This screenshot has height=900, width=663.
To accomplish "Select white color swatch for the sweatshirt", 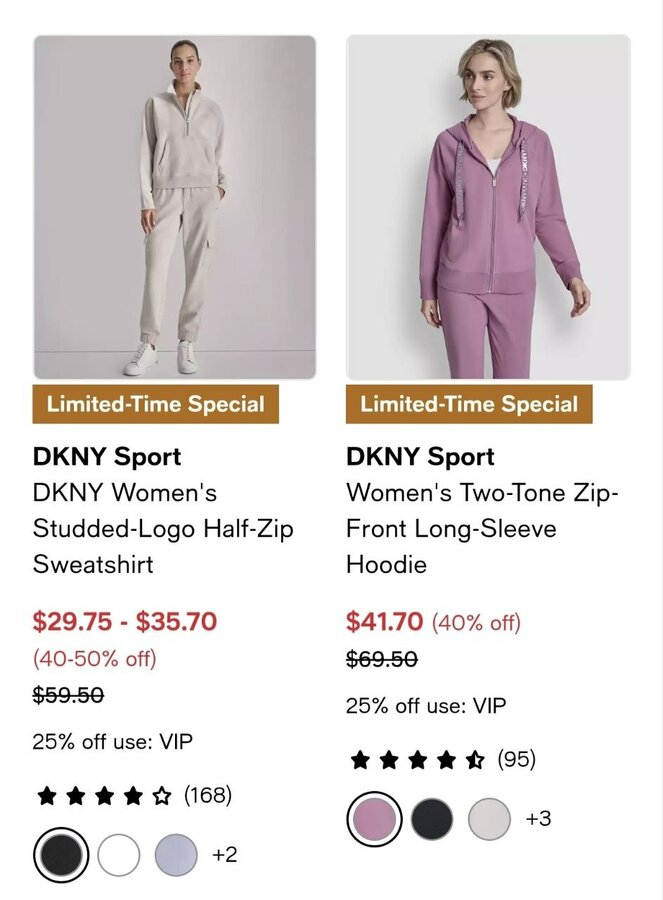I will pos(118,855).
